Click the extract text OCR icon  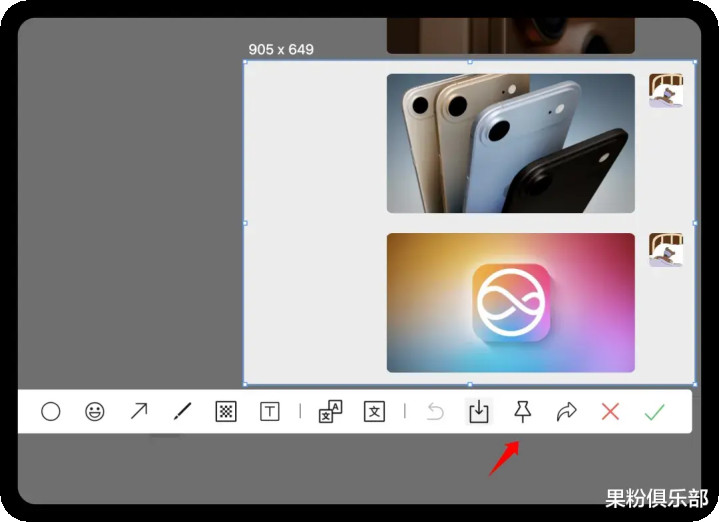(x=374, y=411)
